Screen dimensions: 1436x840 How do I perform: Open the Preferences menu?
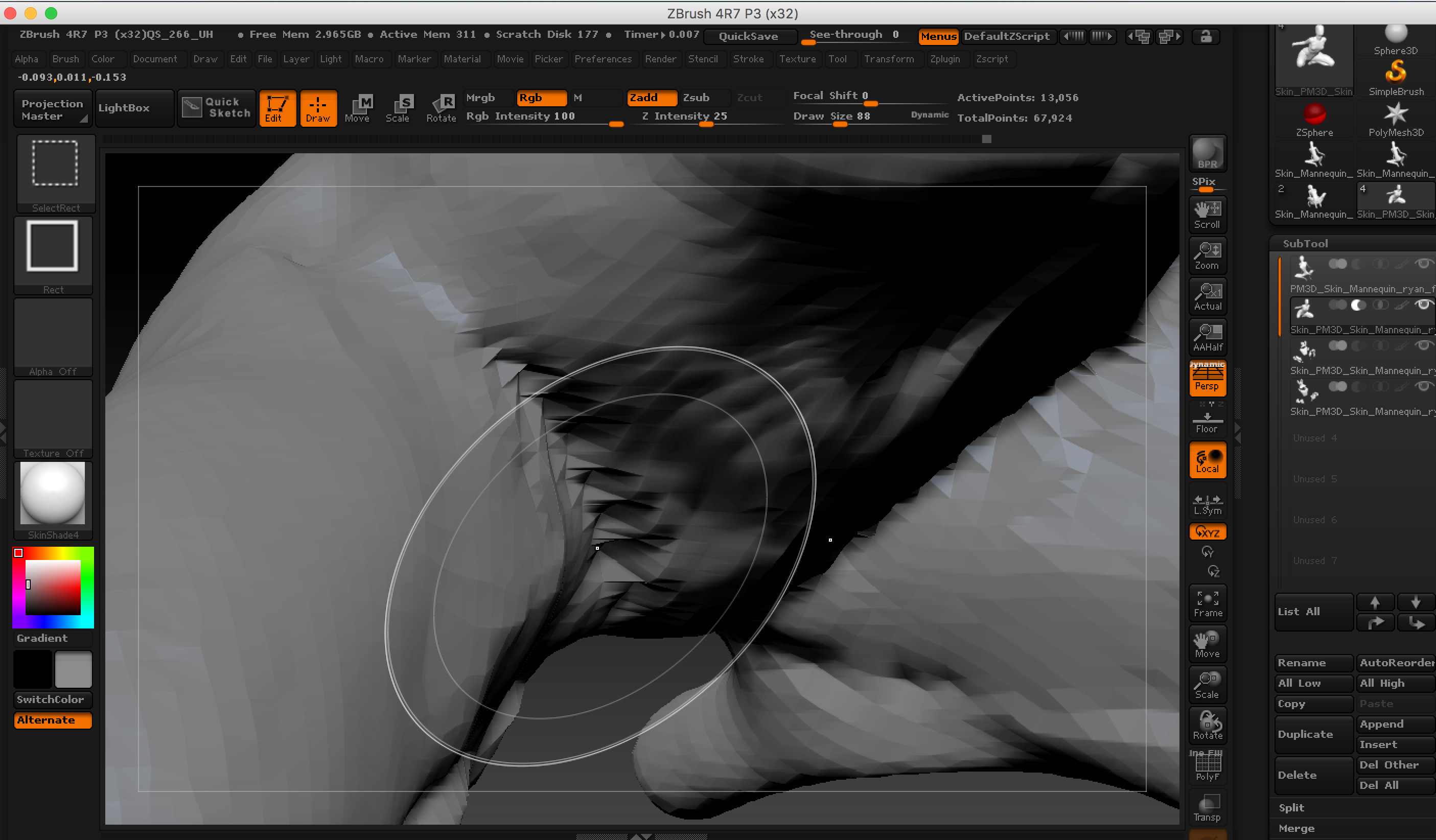[x=603, y=59]
